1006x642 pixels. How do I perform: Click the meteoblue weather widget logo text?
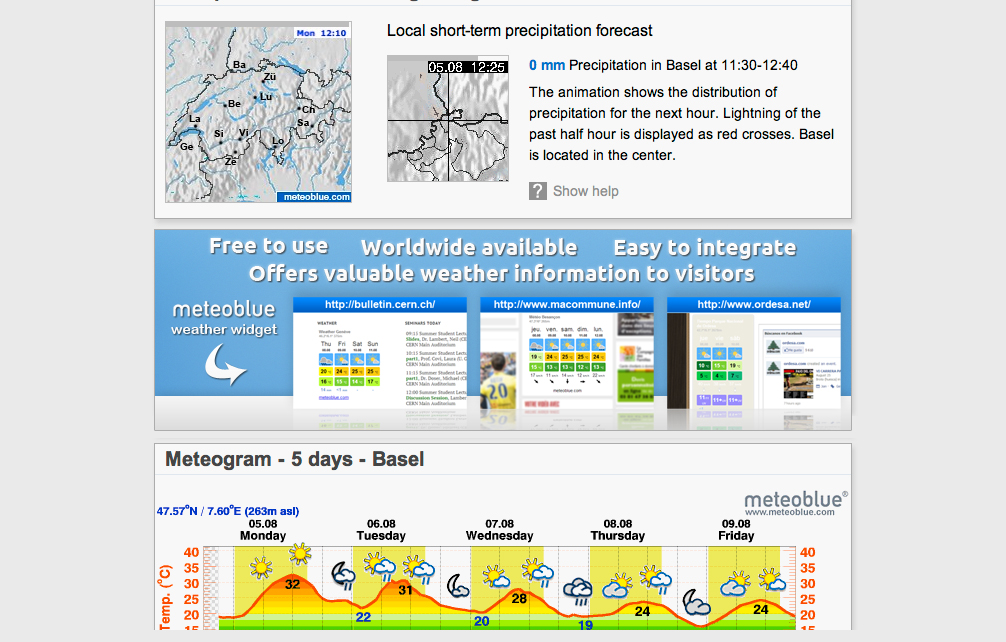pyautogui.click(x=224, y=317)
